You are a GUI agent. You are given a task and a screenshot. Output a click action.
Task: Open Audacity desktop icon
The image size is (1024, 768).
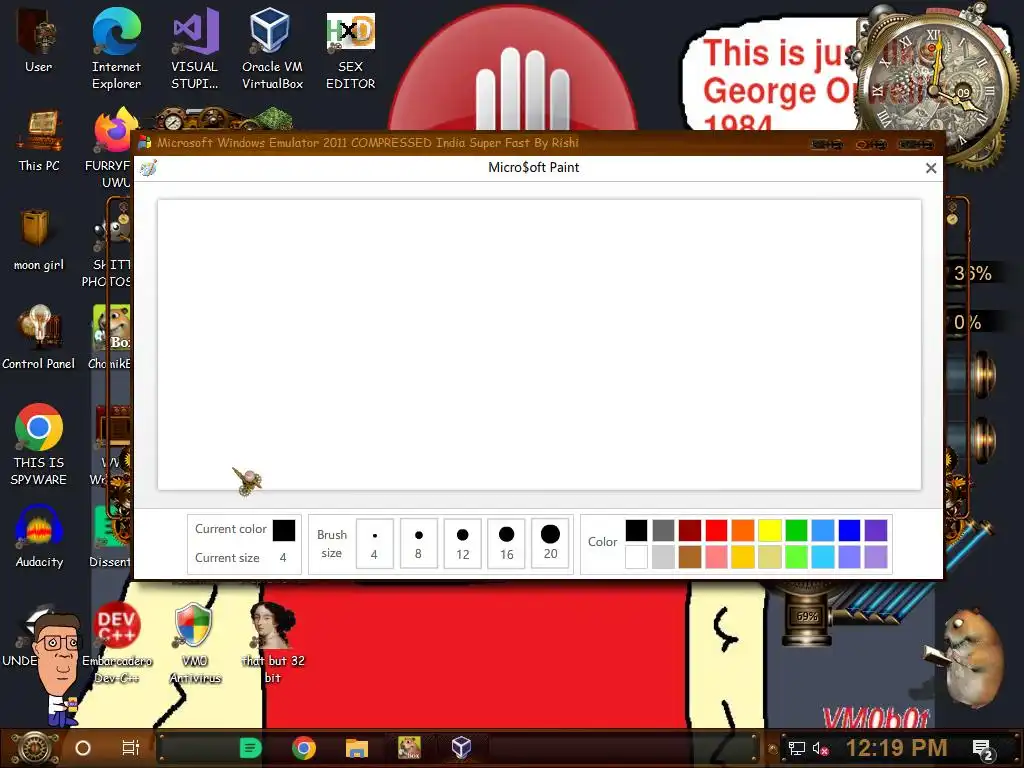point(39,536)
